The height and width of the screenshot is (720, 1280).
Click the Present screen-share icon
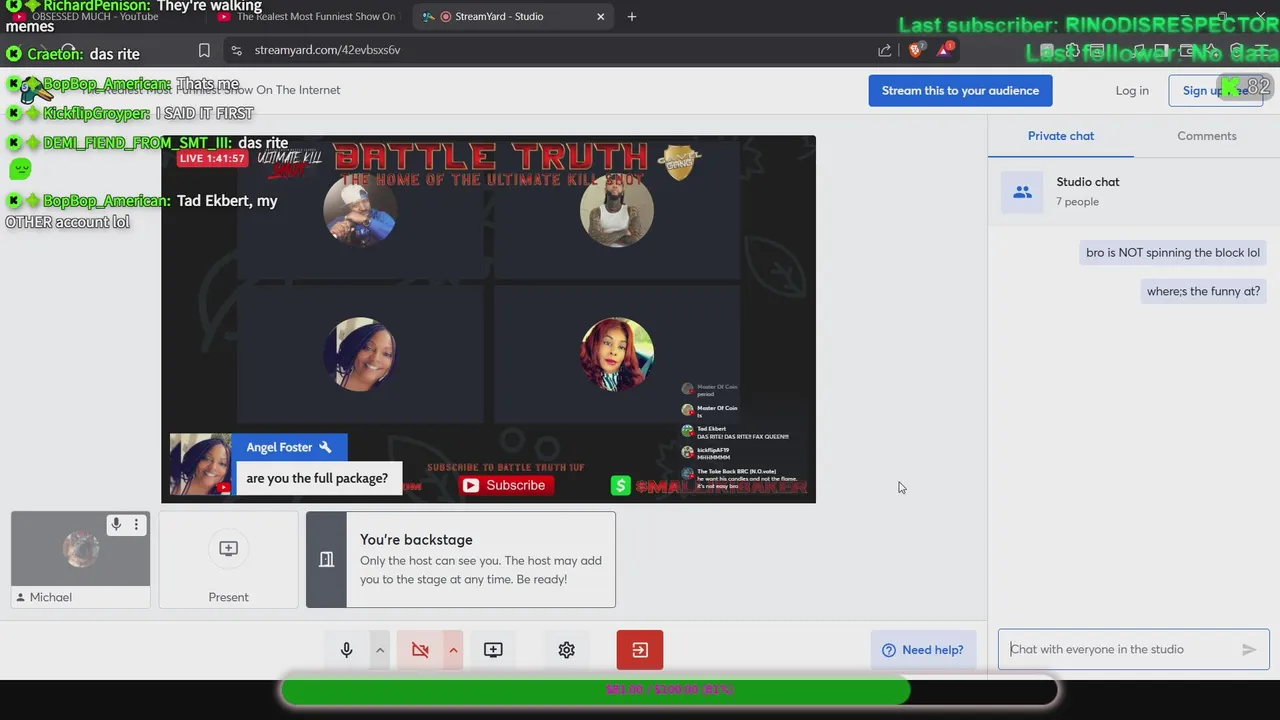[x=228, y=548]
